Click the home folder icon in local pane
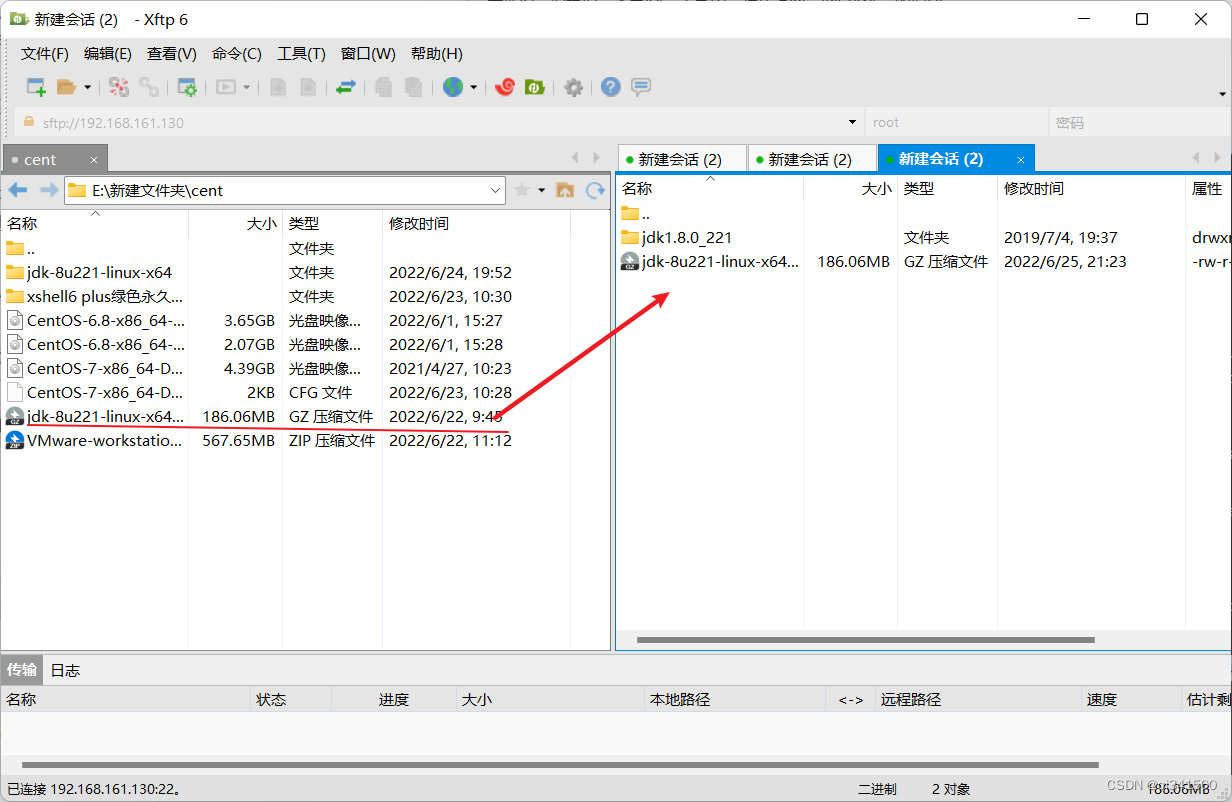Screen dimensions: 1232x802 click(x=565, y=190)
